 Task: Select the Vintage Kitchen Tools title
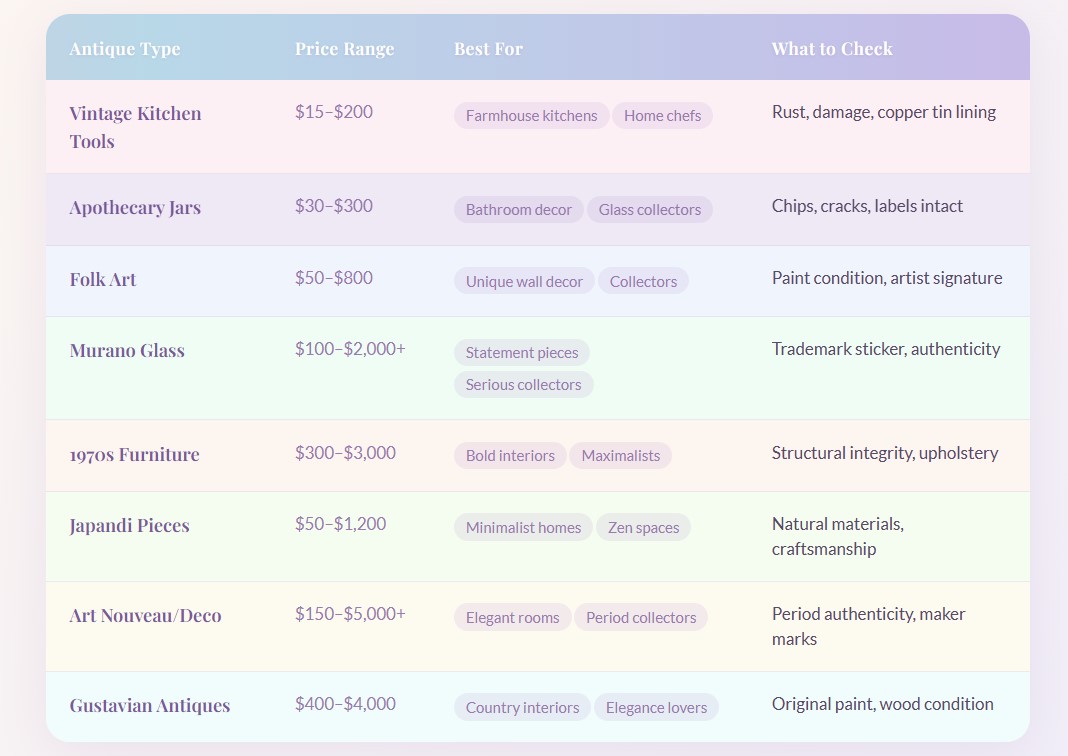click(x=135, y=128)
